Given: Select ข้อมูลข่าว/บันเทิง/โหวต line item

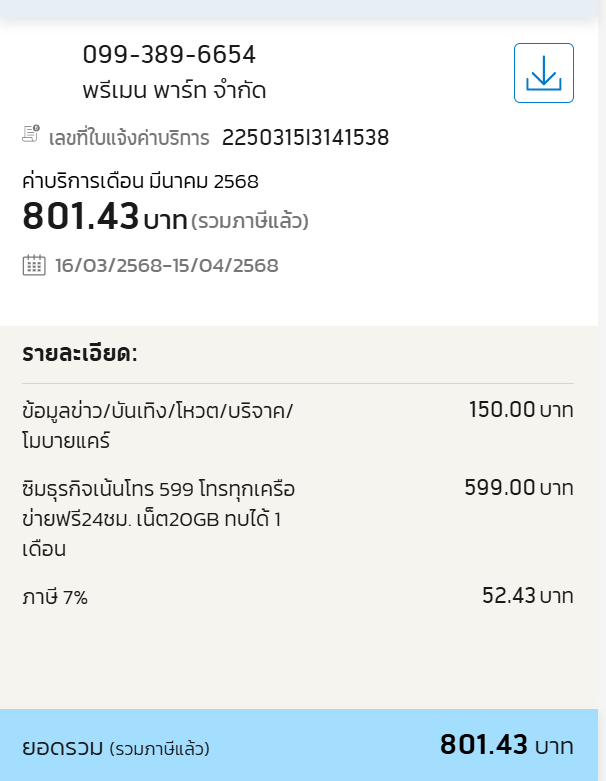Looking at the screenshot, I should [157, 426].
